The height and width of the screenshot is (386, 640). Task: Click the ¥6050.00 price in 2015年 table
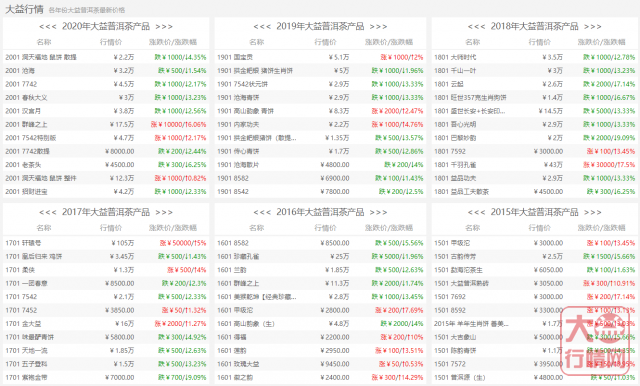pyautogui.click(x=548, y=270)
